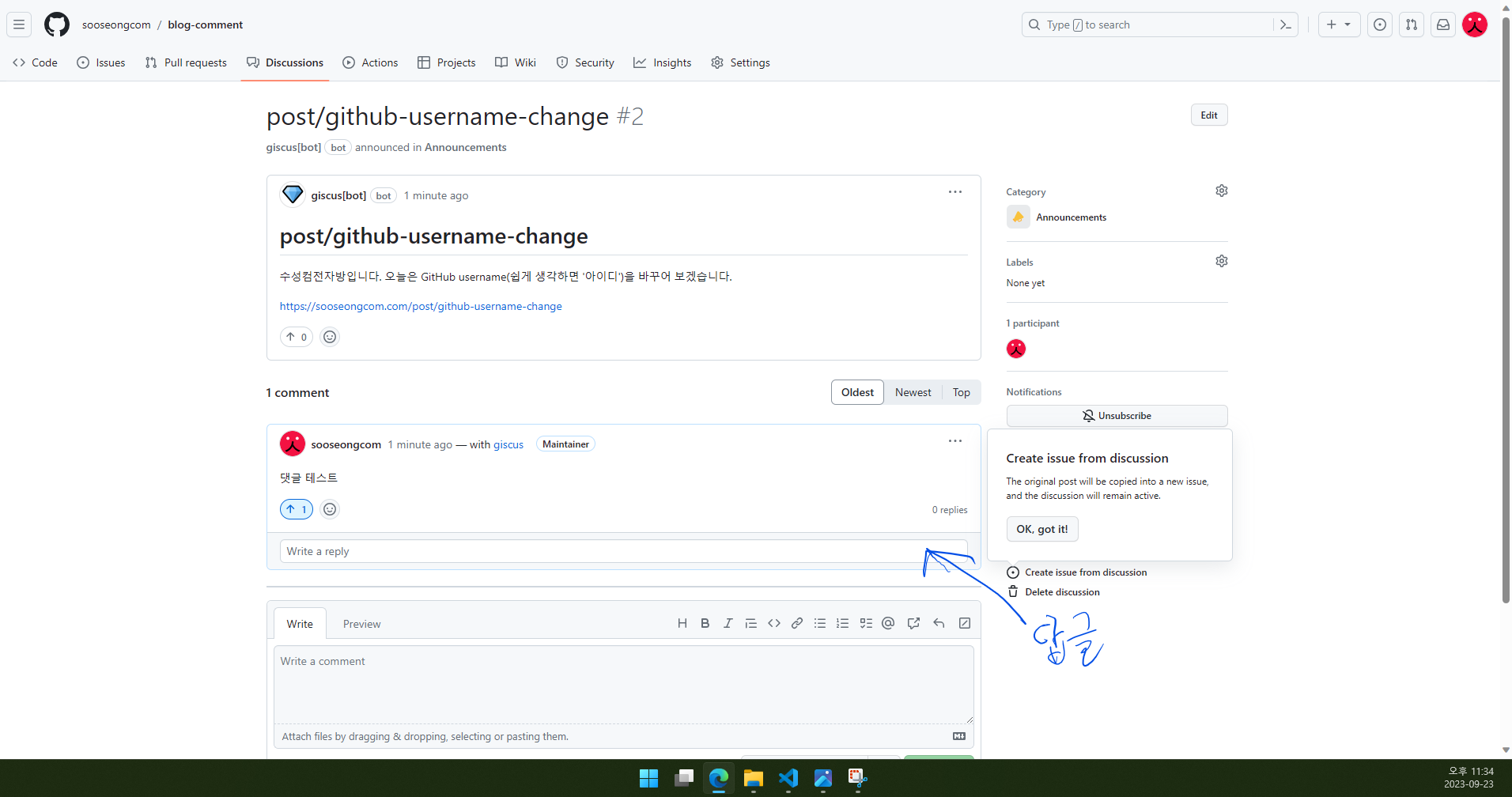The image size is (1512, 797).
Task: Insert task list in comment editor
Action: [866, 623]
